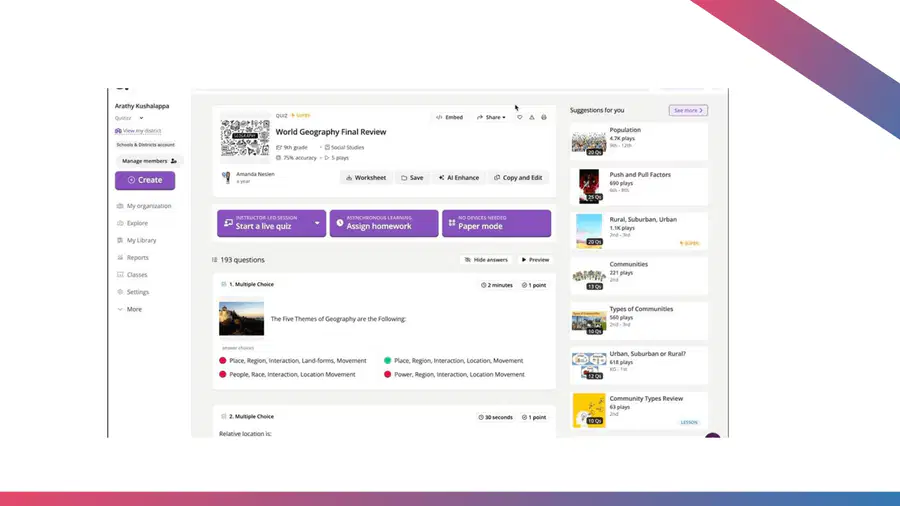Open Paper mode
The image size is (900, 506).
496,223
